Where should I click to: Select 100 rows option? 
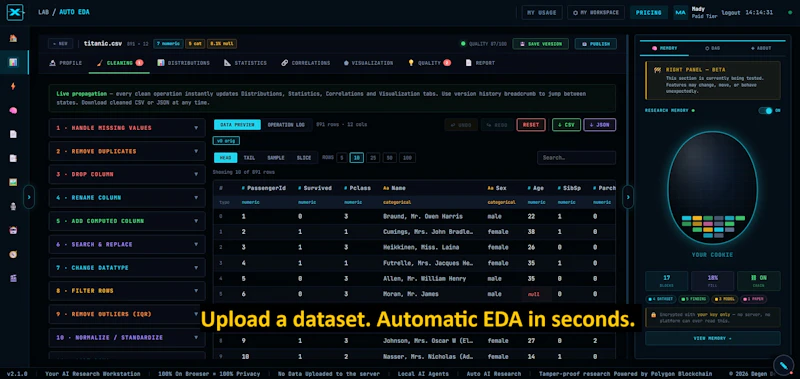click(407, 158)
